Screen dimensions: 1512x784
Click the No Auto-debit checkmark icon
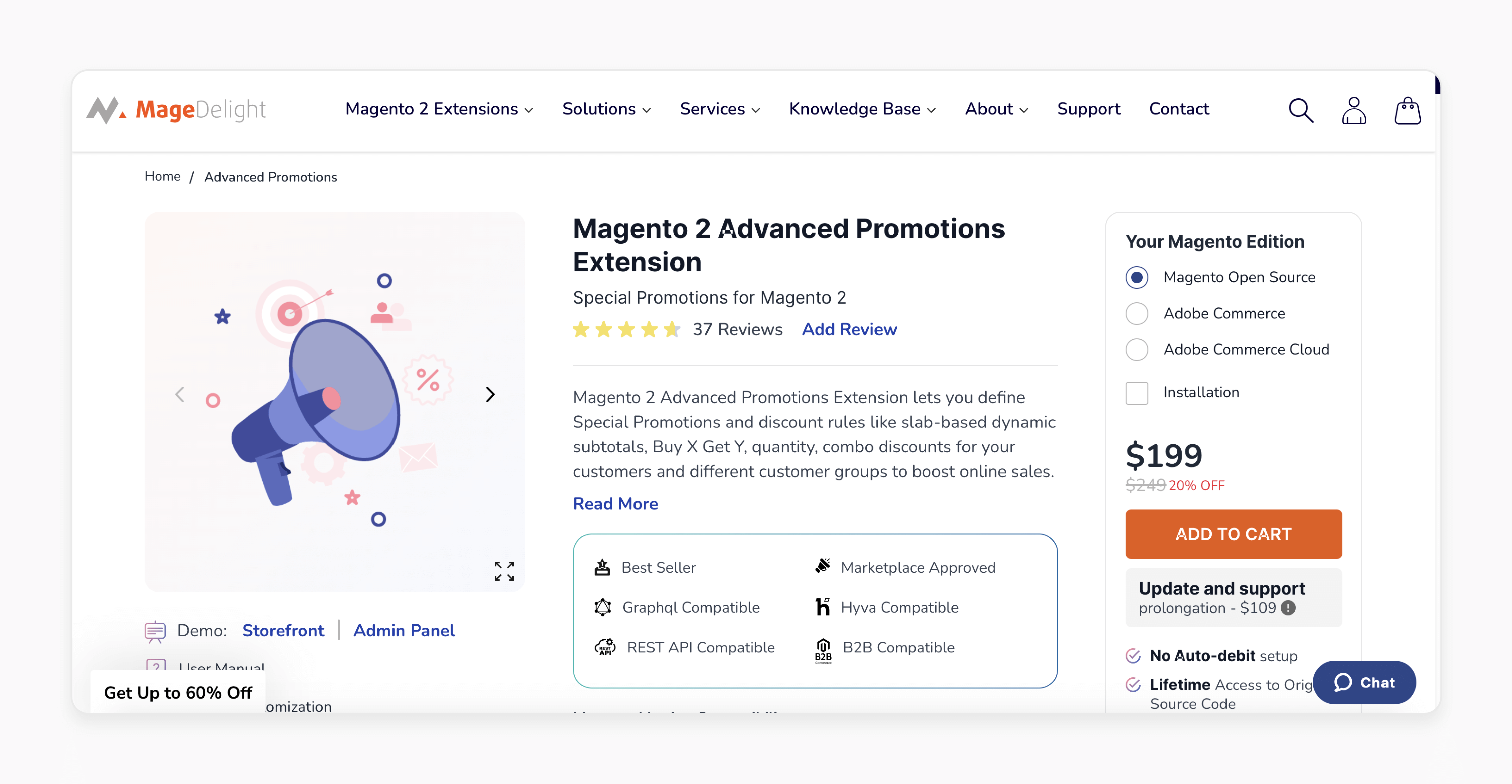click(x=1133, y=656)
